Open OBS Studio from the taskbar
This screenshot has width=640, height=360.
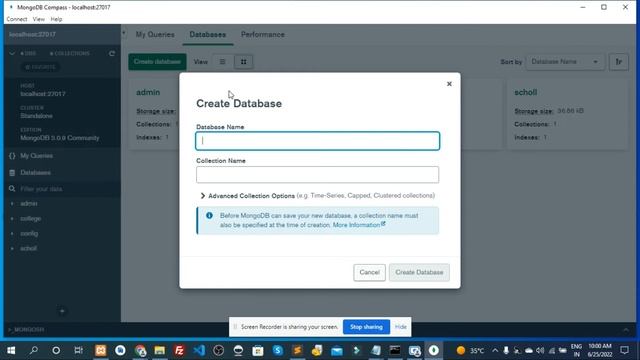218,350
